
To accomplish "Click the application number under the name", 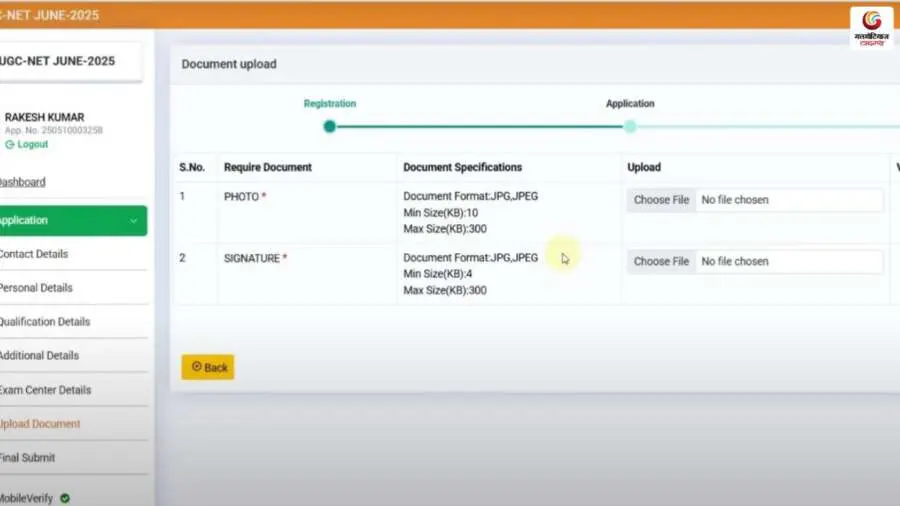I will [x=53, y=131].
